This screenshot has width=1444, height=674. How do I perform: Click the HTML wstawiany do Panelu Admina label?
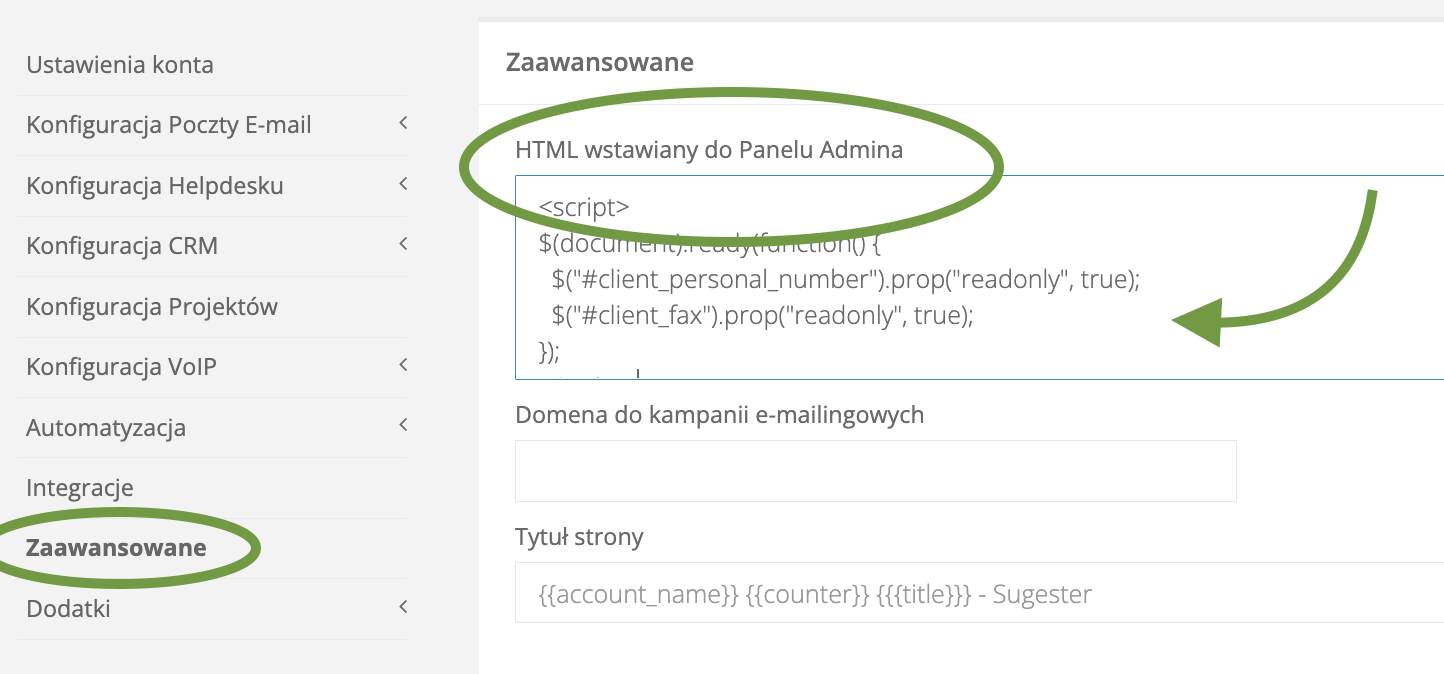pos(709,150)
